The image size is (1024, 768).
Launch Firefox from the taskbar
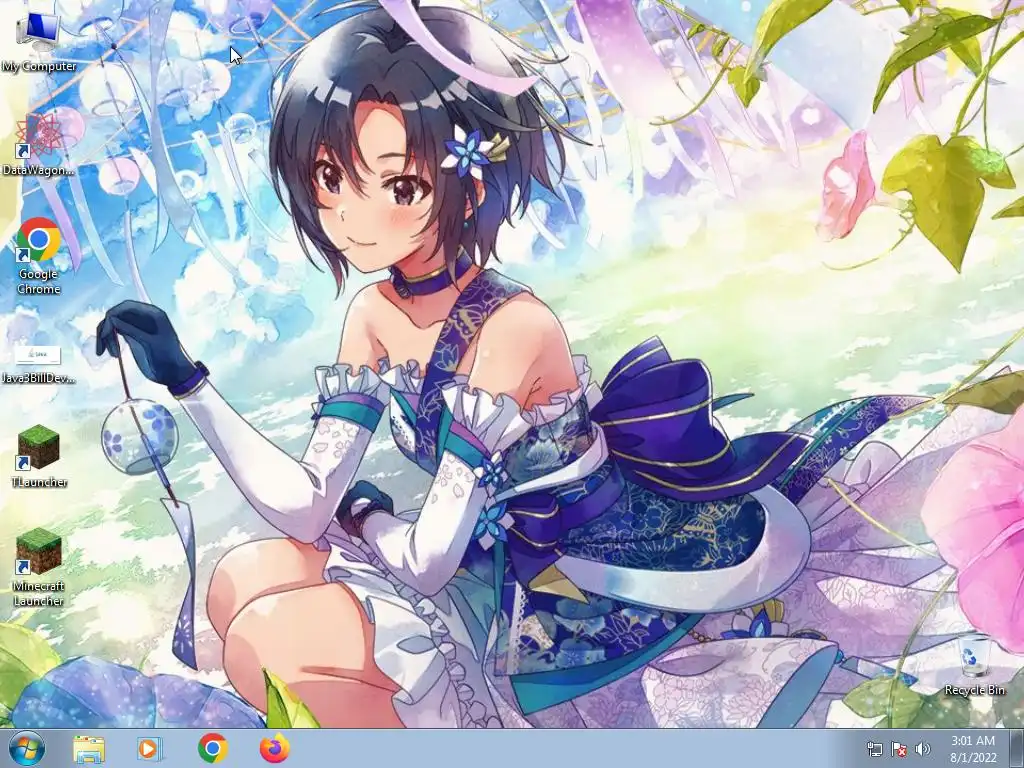(274, 748)
